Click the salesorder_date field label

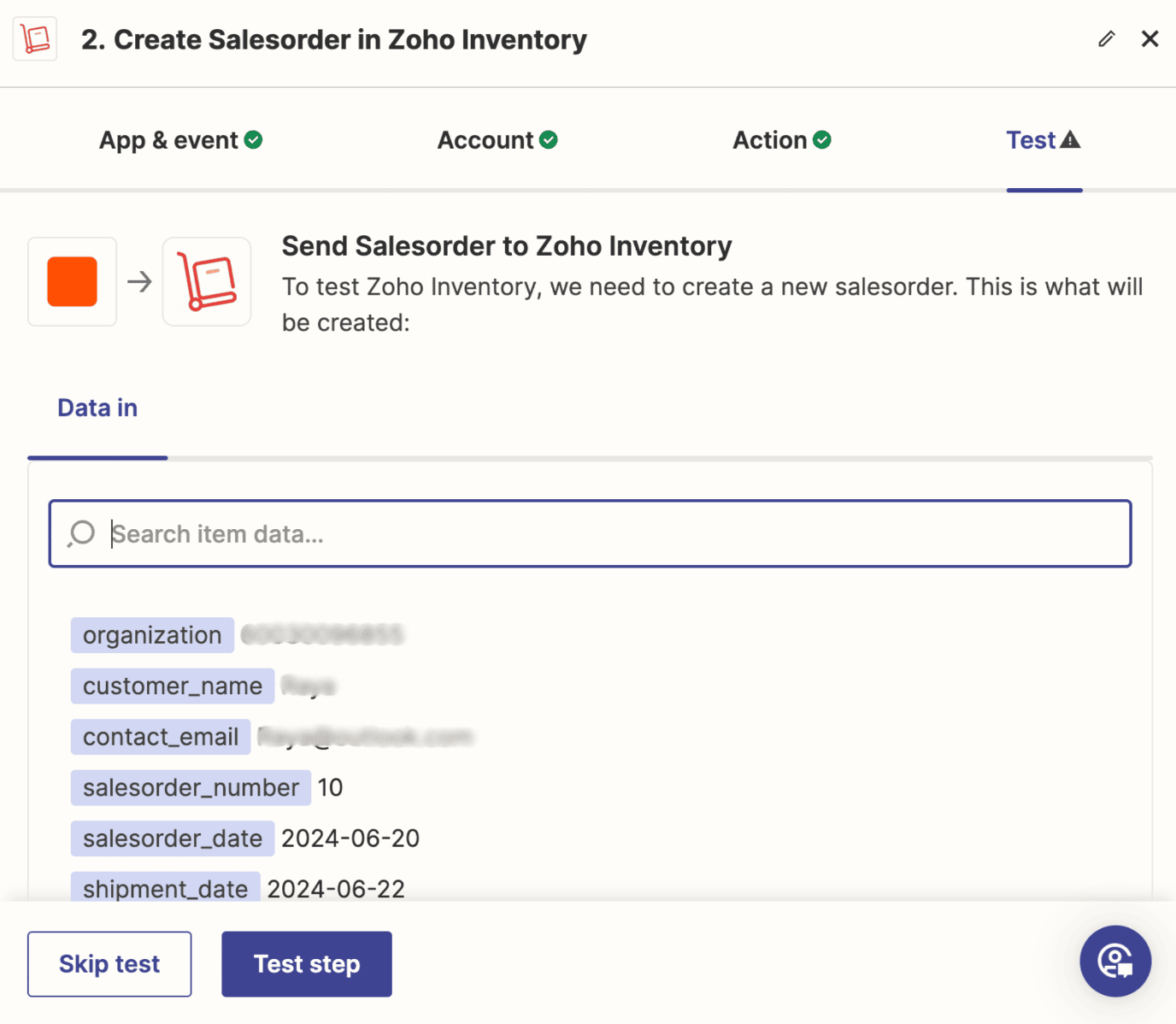(x=173, y=839)
